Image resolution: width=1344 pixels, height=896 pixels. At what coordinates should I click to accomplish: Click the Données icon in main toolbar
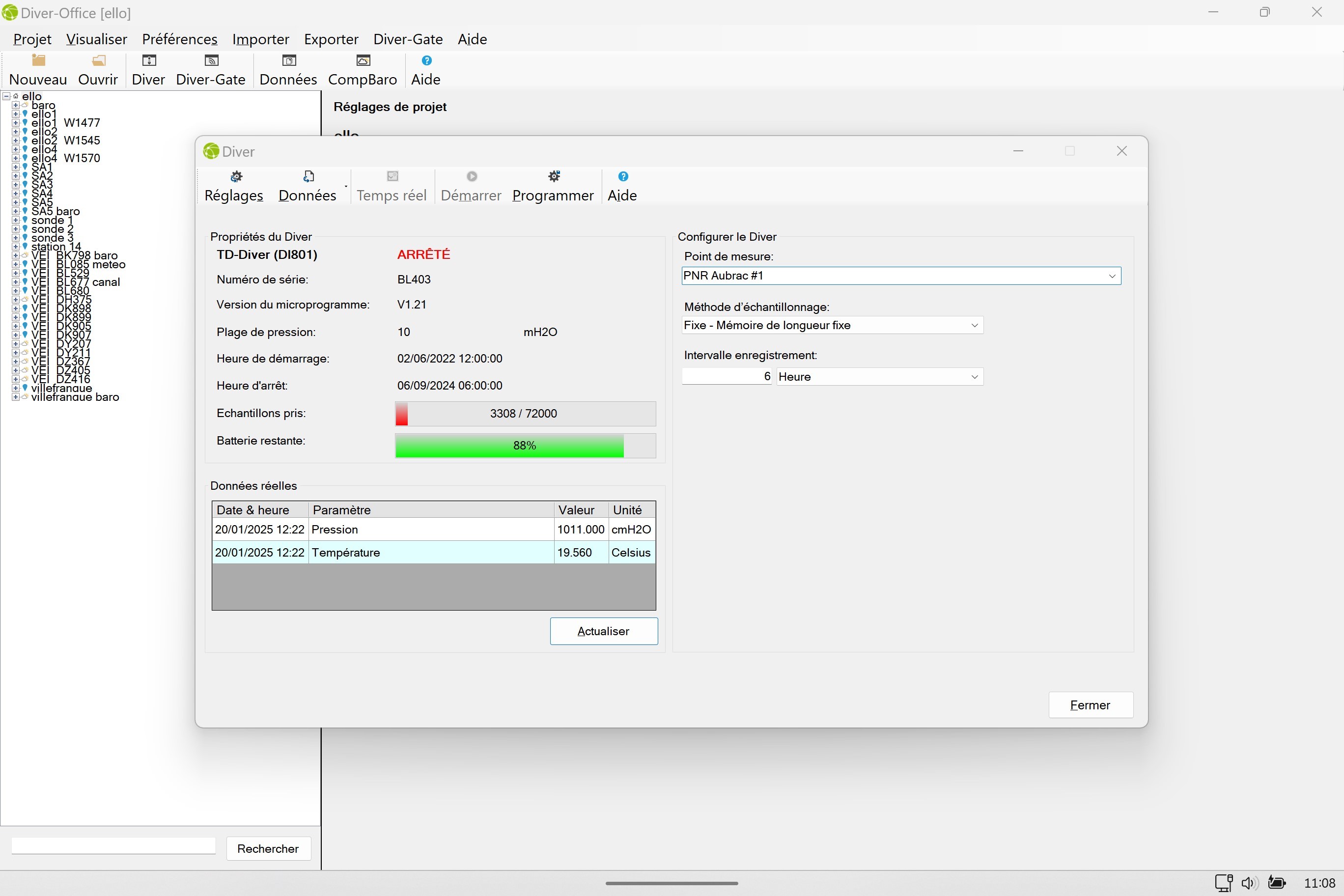[x=288, y=70]
